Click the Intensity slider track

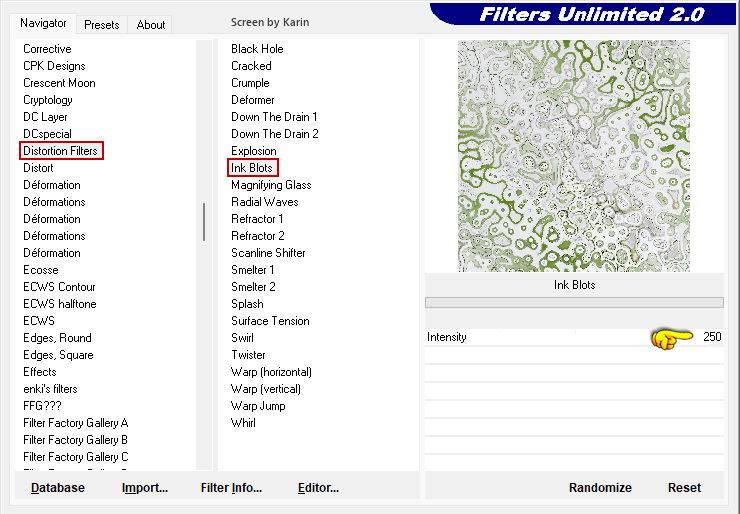click(x=560, y=338)
